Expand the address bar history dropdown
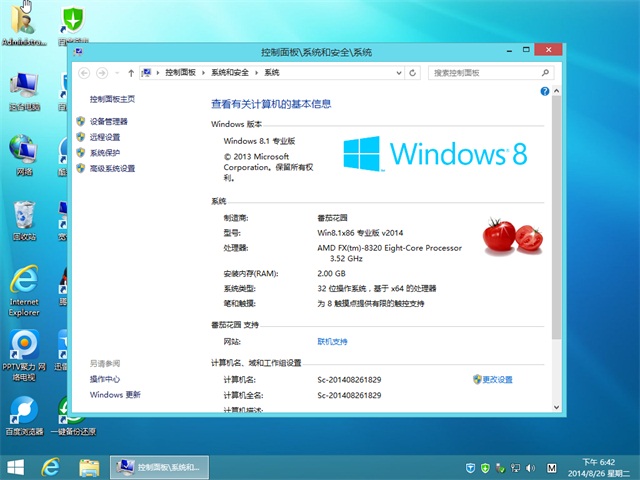 (x=400, y=73)
